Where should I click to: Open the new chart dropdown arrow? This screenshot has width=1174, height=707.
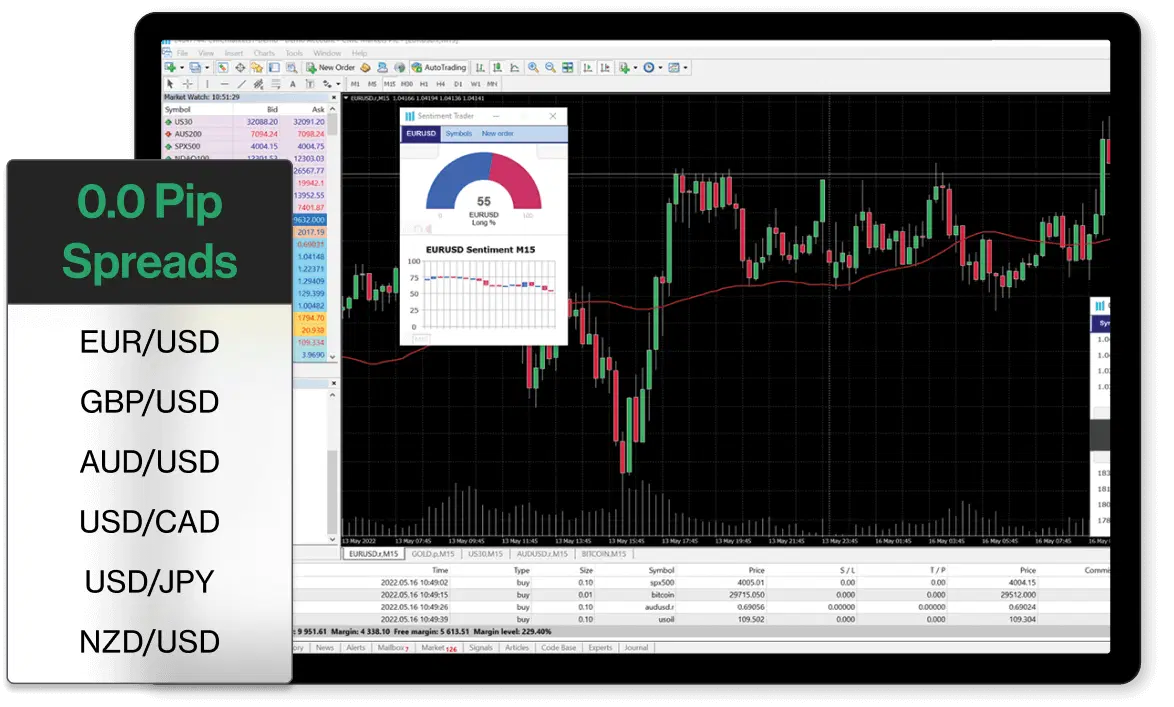[x=181, y=68]
